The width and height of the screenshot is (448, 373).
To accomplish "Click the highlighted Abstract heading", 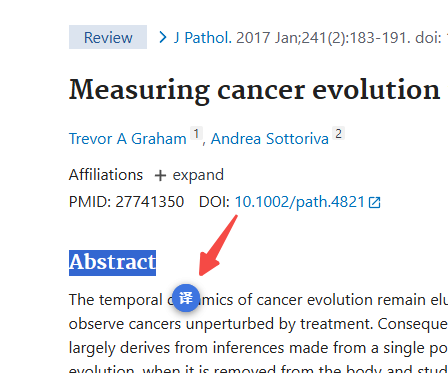I will tap(112, 263).
